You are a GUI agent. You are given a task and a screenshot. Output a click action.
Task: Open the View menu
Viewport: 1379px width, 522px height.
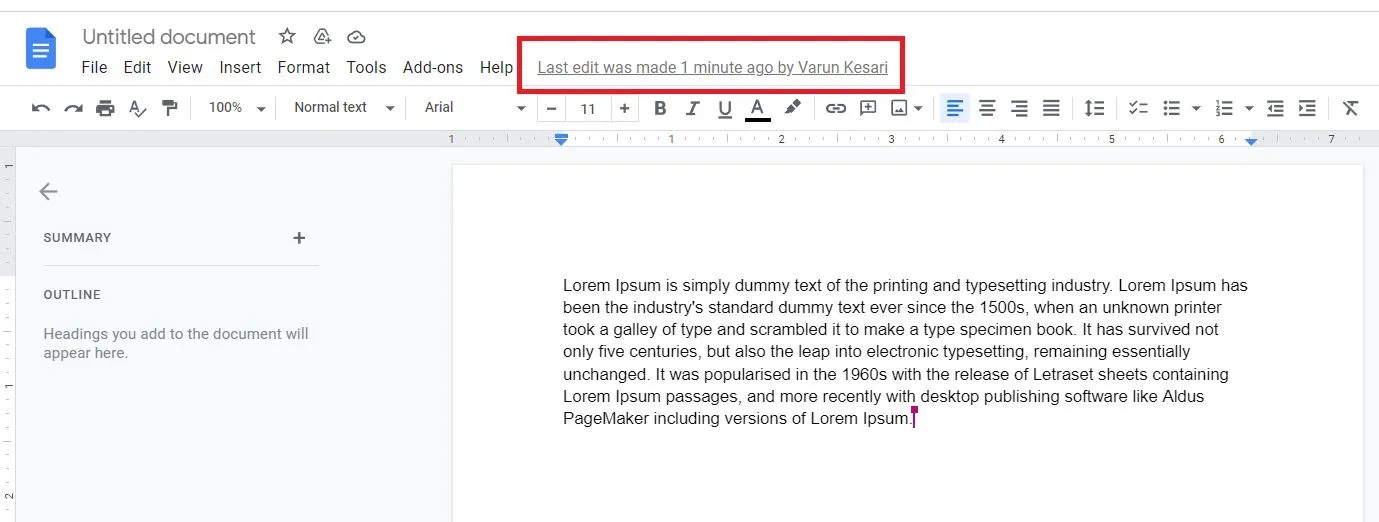click(185, 67)
